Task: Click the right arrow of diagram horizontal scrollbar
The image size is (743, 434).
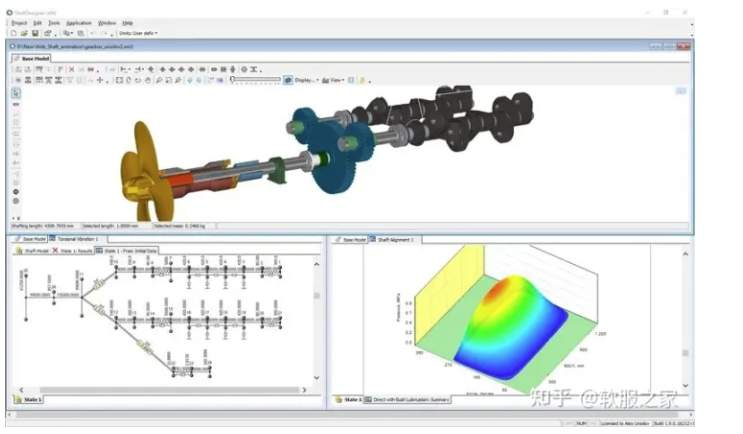Action: 304,390
